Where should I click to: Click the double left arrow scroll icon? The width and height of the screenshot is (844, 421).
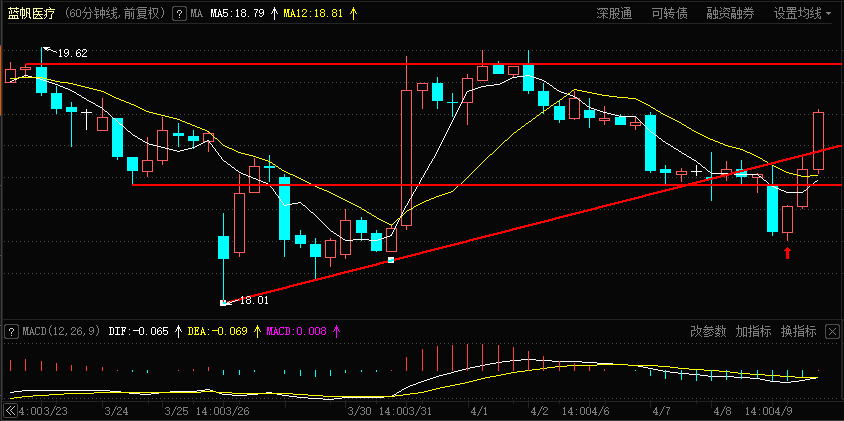point(10,410)
